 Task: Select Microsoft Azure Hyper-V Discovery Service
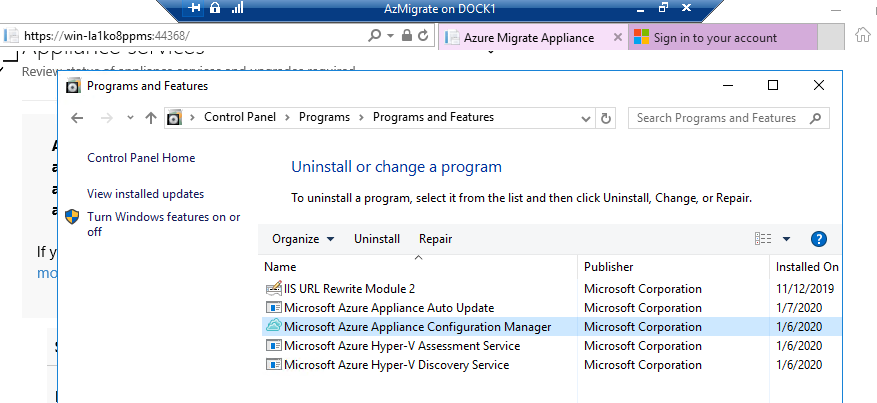click(x=551, y=365)
